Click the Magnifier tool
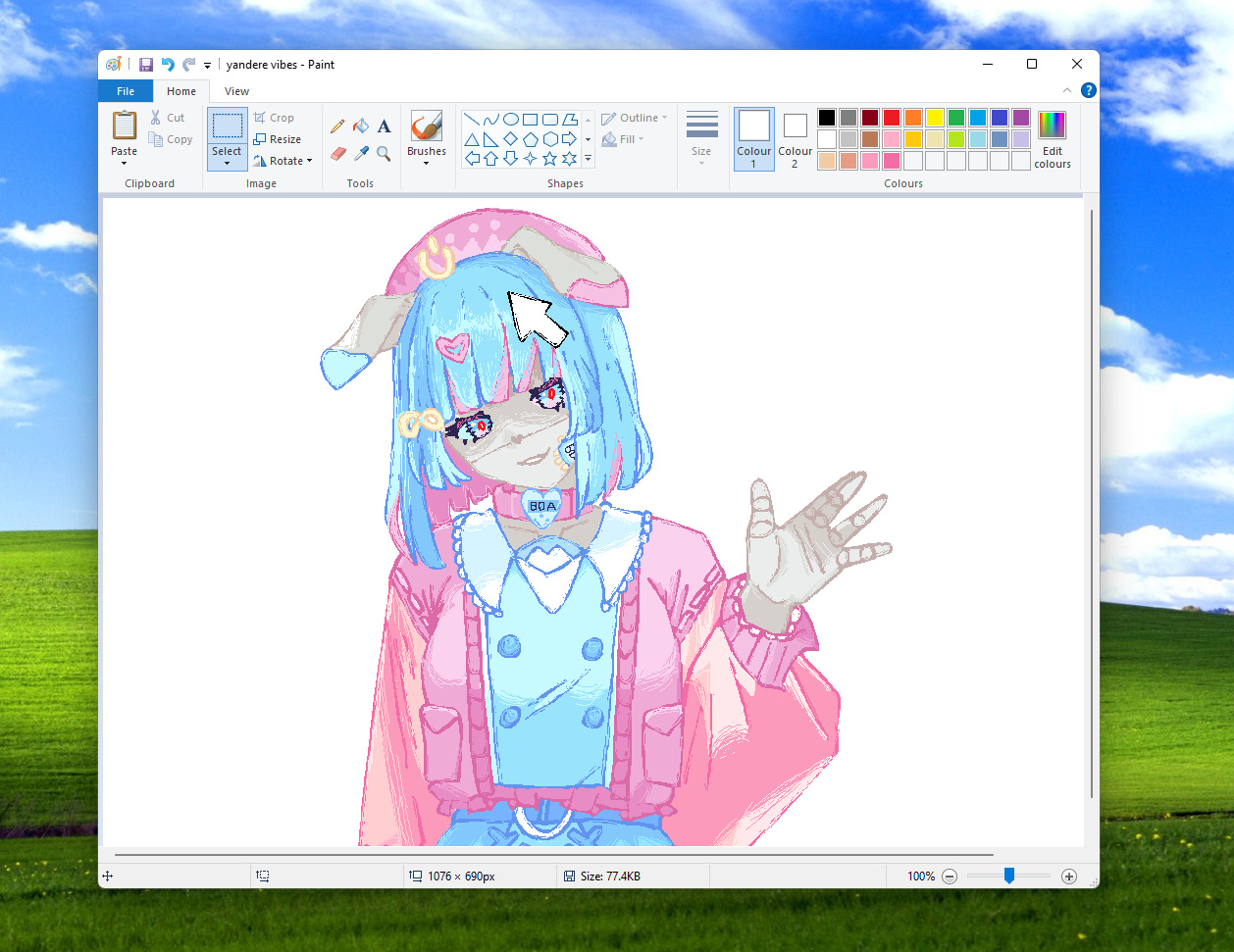Image resolution: width=1234 pixels, height=952 pixels. coord(384,154)
